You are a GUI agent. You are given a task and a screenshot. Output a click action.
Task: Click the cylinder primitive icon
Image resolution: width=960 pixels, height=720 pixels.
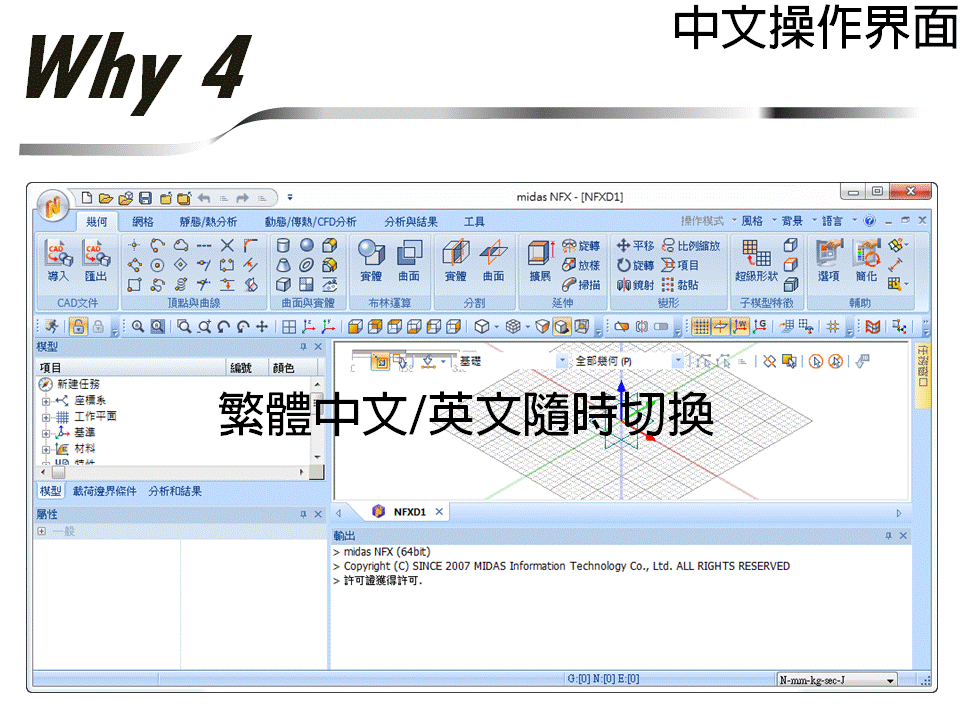(283, 246)
